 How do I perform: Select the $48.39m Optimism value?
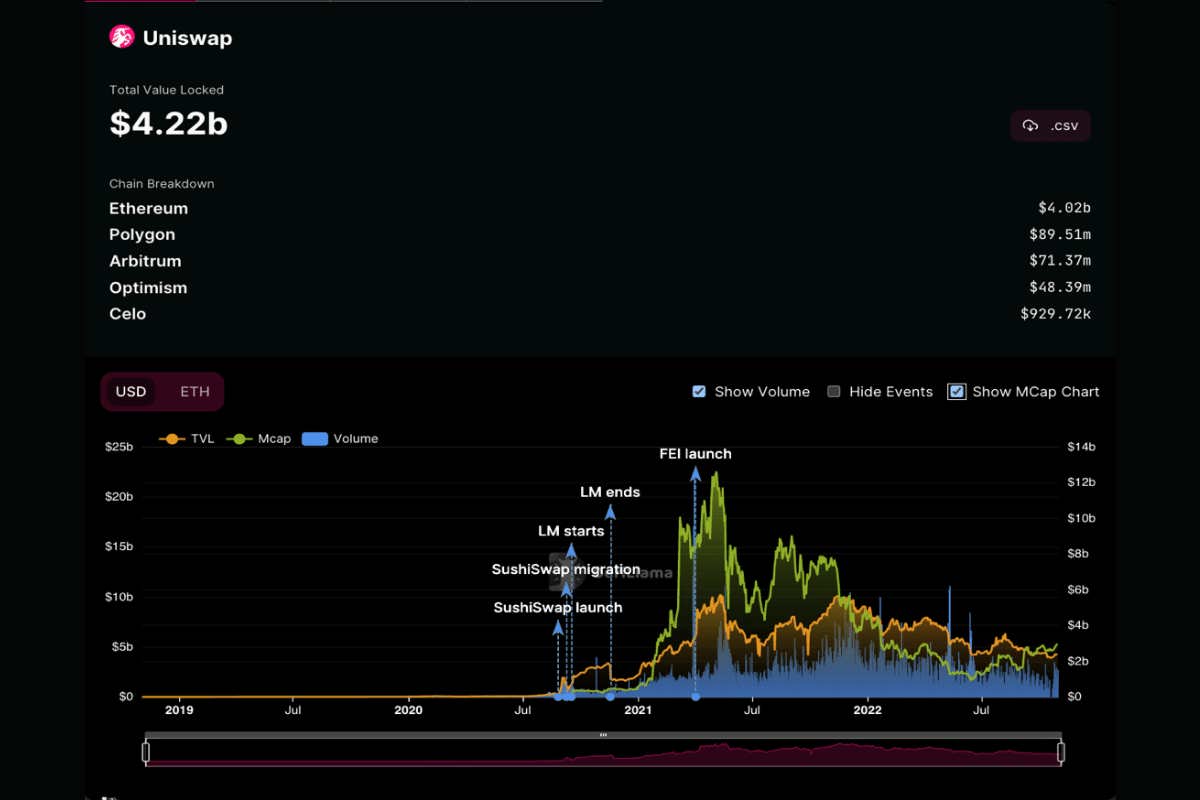(1060, 288)
